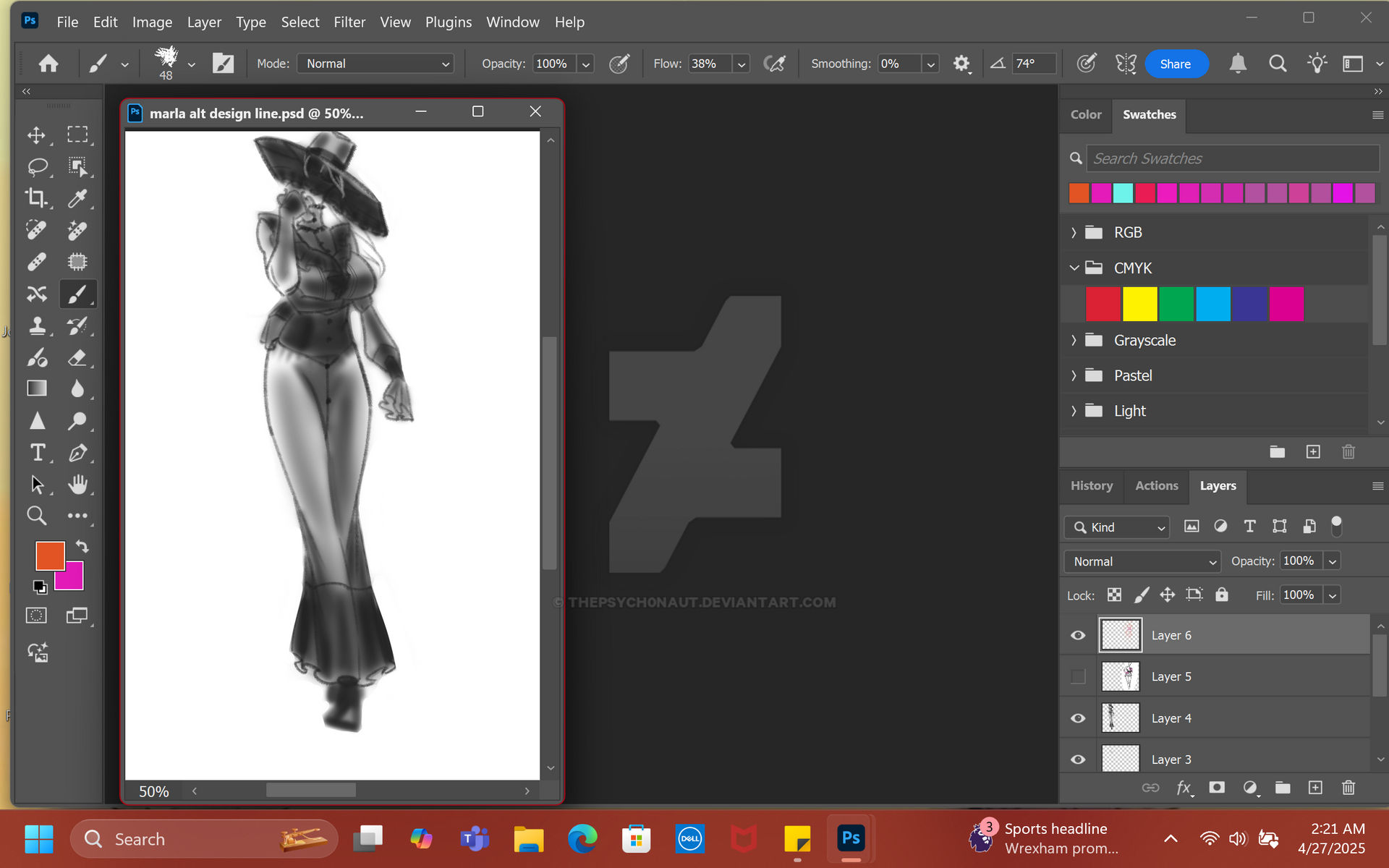The image size is (1389, 868).
Task: Toggle lock transparent pixels
Action: click(x=1114, y=595)
